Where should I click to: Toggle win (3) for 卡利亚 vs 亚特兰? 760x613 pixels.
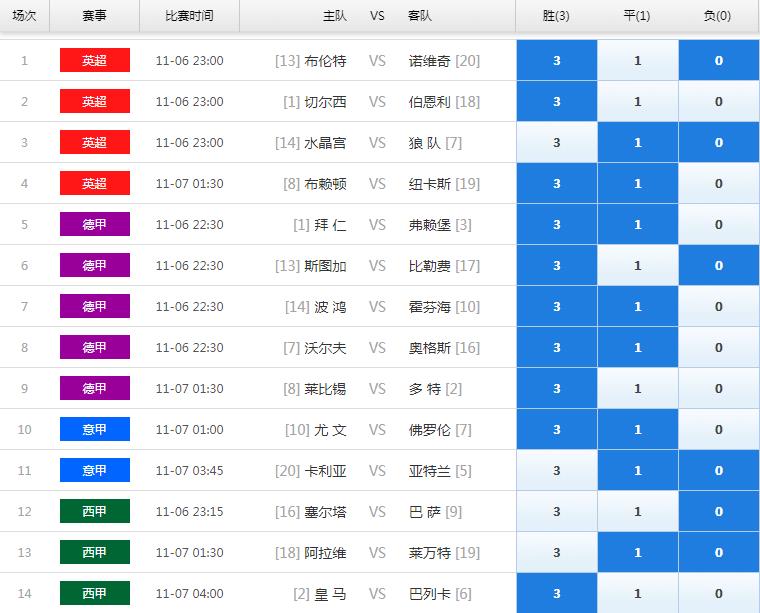tap(557, 470)
